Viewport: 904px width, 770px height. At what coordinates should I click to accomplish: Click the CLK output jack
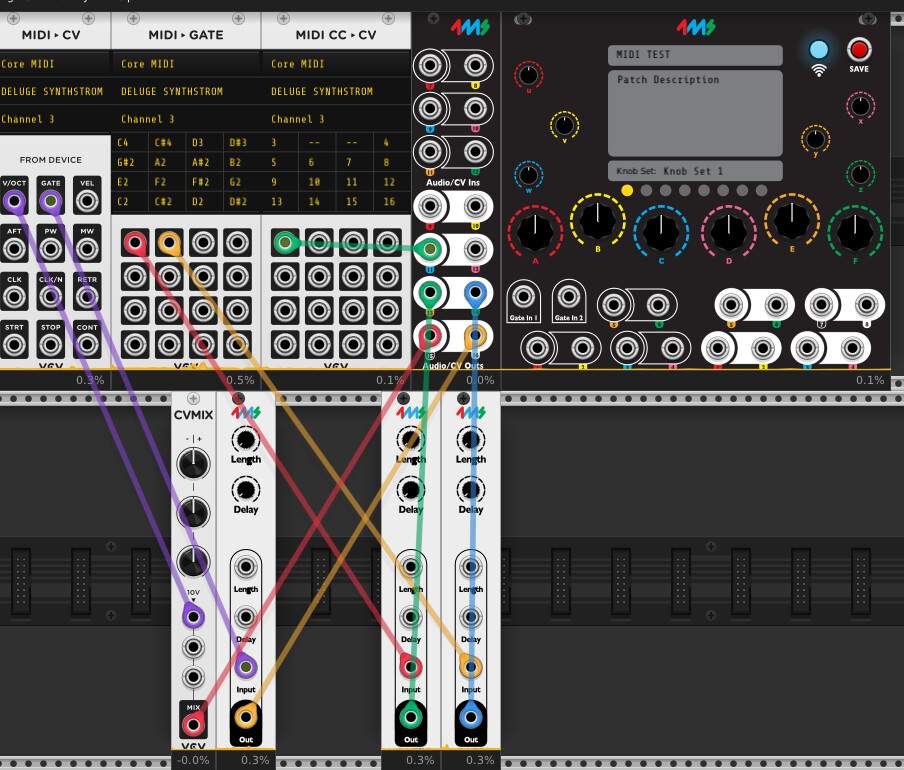[x=14, y=297]
